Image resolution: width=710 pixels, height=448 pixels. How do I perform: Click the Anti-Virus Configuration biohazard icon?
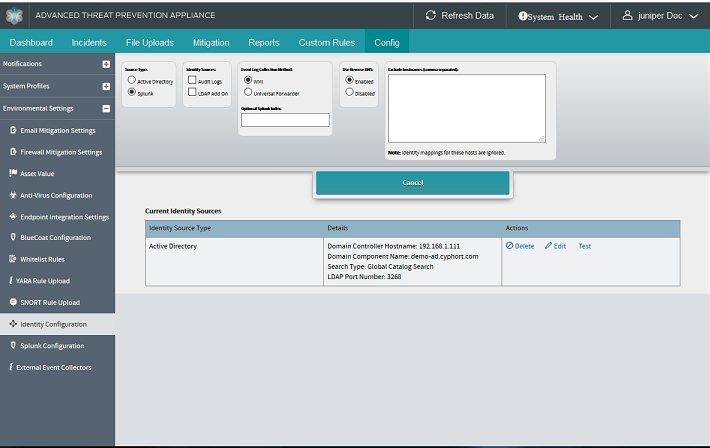click(13, 195)
